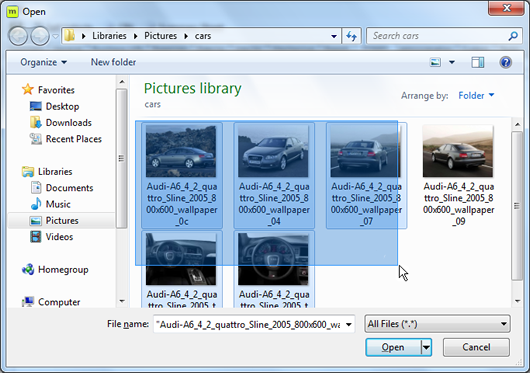Screen dimensions: 530x373
Task: Open the Arrange by Folder dropdown
Action: coord(476,96)
